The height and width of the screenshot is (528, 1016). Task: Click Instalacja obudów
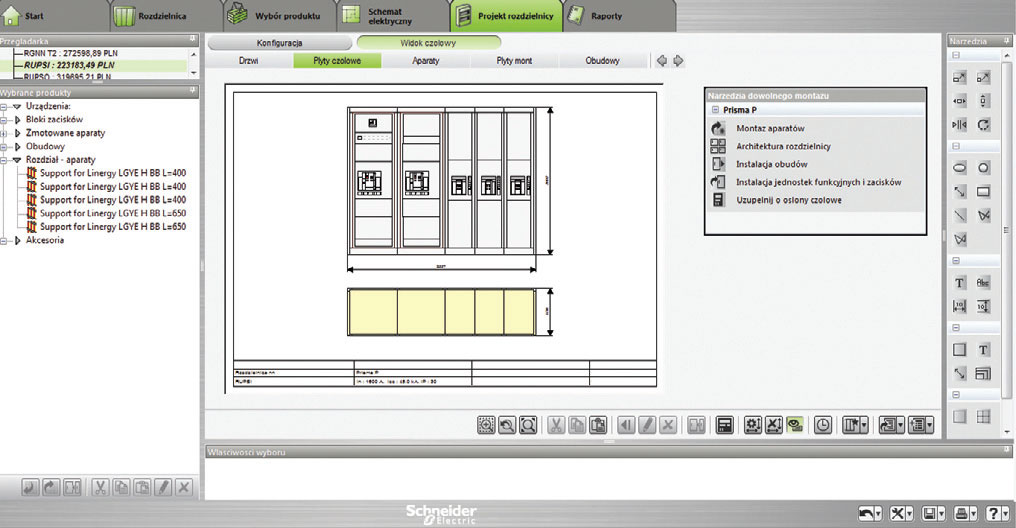[772, 165]
